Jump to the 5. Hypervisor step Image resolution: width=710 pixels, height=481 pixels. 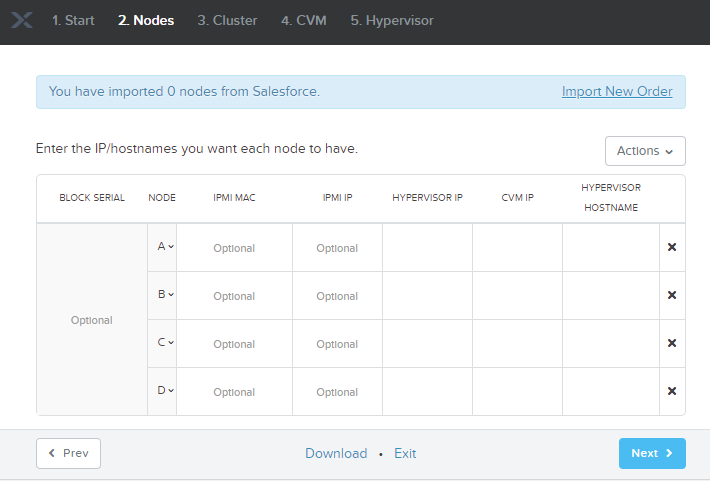coord(392,20)
